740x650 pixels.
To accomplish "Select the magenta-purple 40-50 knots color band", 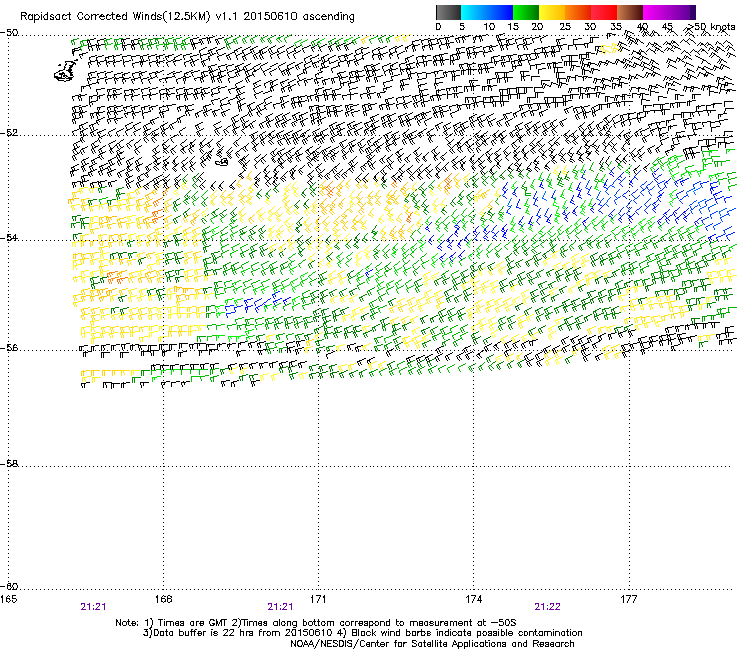I will (669, 12).
